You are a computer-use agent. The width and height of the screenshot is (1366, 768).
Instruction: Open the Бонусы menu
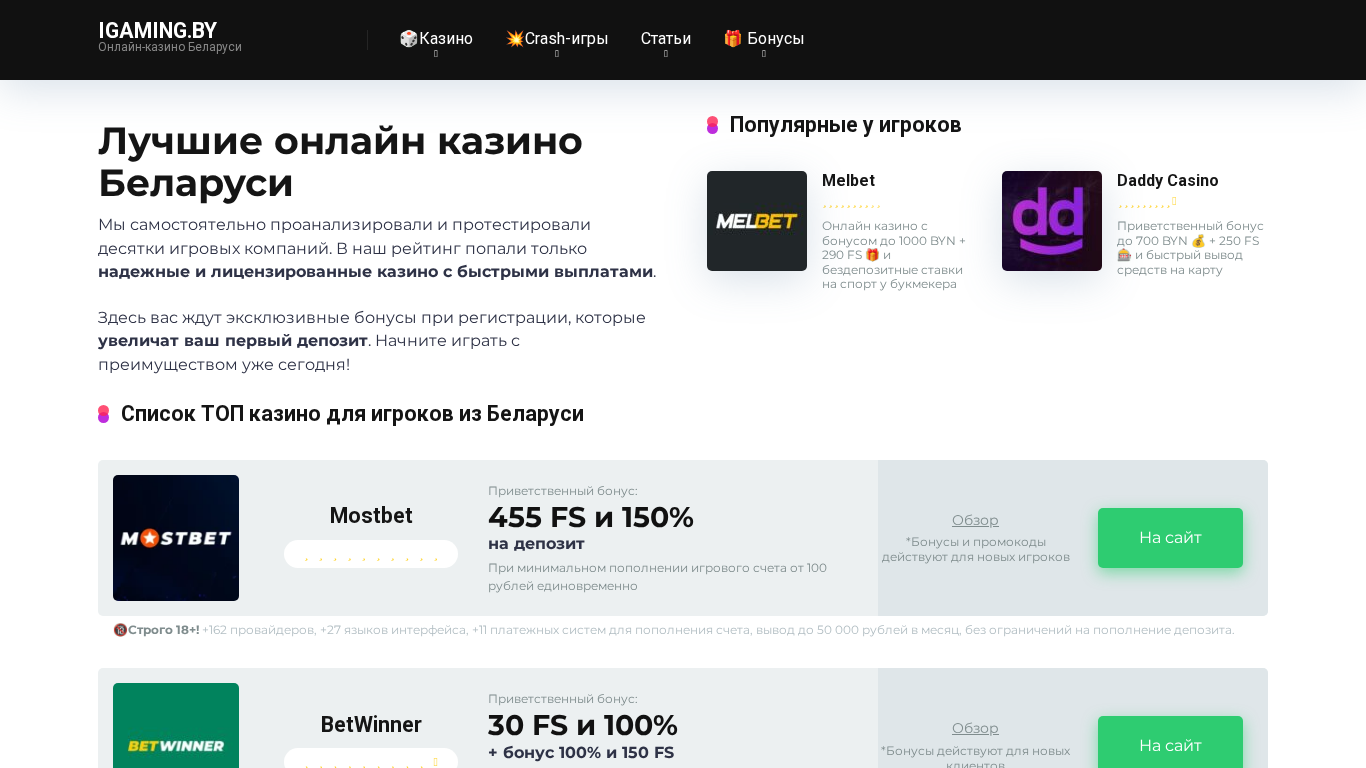(x=764, y=39)
